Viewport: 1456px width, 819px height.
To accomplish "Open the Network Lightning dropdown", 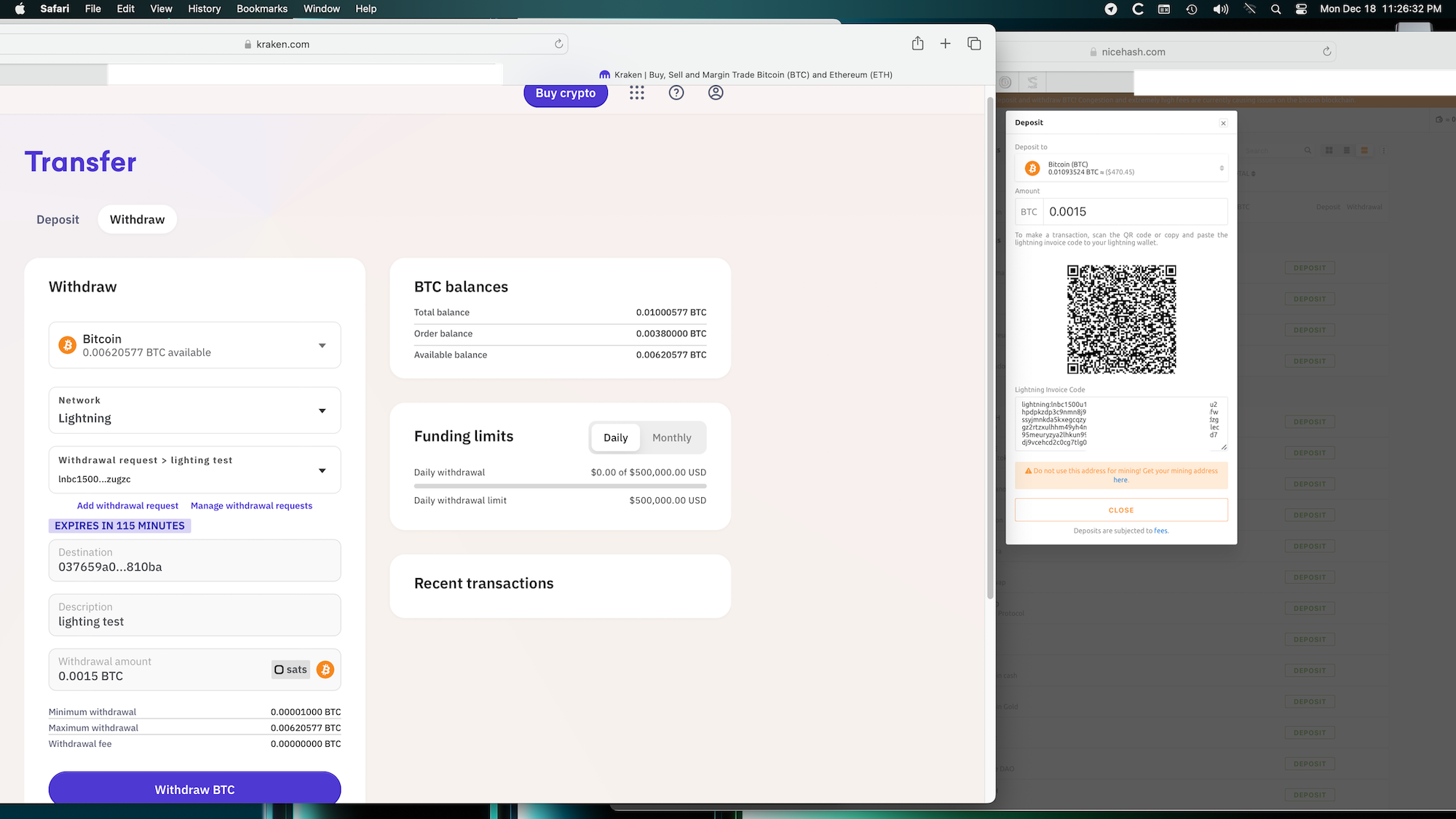I will tap(194, 411).
